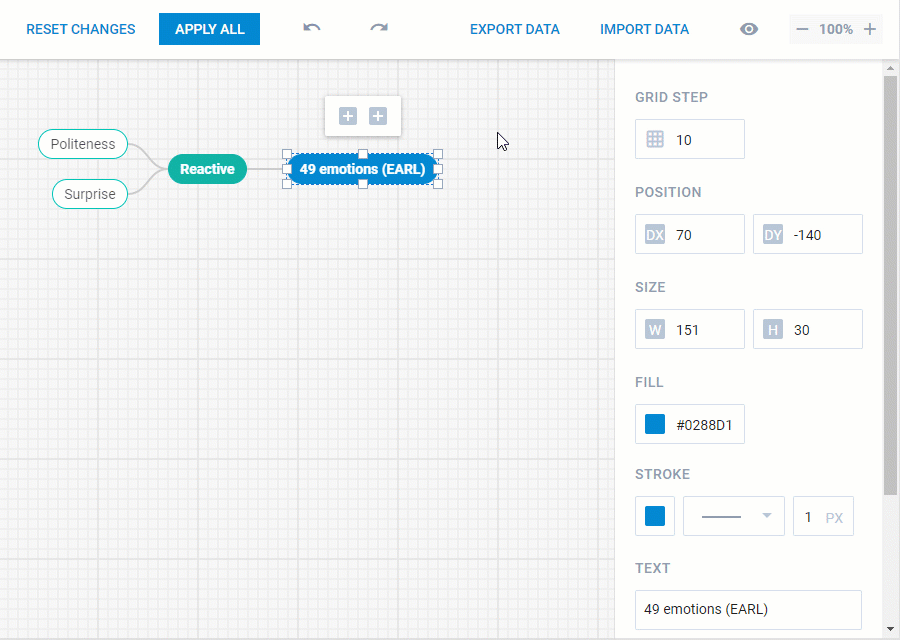Image resolution: width=900 pixels, height=640 pixels.
Task: Click the right plus icon above the selected node
Action: (x=378, y=116)
